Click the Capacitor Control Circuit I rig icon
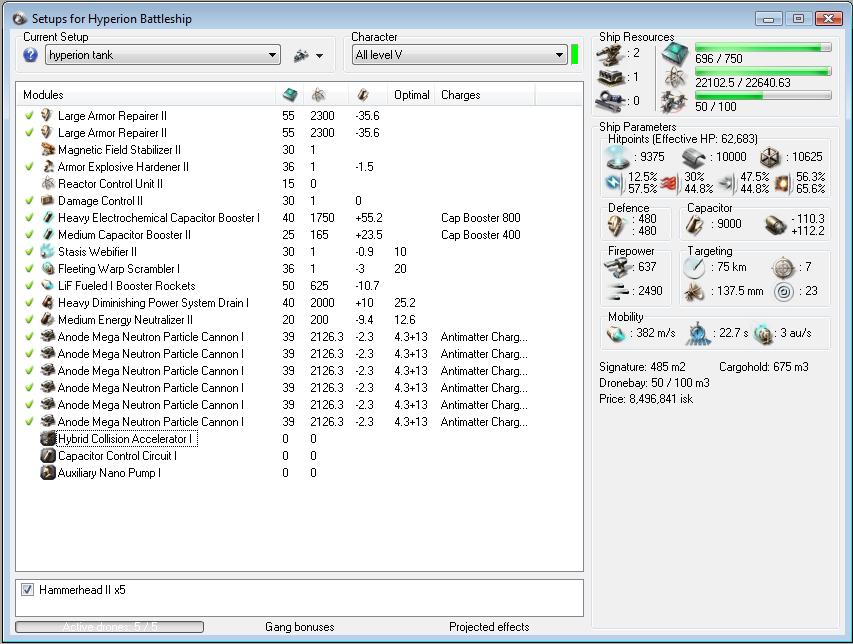Image resolution: width=853 pixels, height=644 pixels. tap(48, 456)
